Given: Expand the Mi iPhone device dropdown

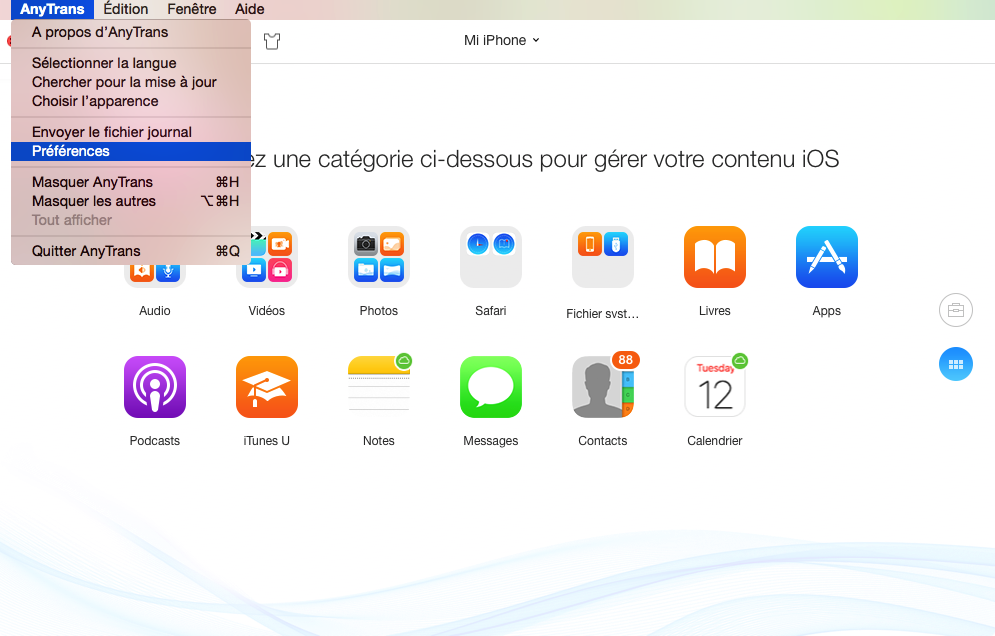Looking at the screenshot, I should point(501,40).
